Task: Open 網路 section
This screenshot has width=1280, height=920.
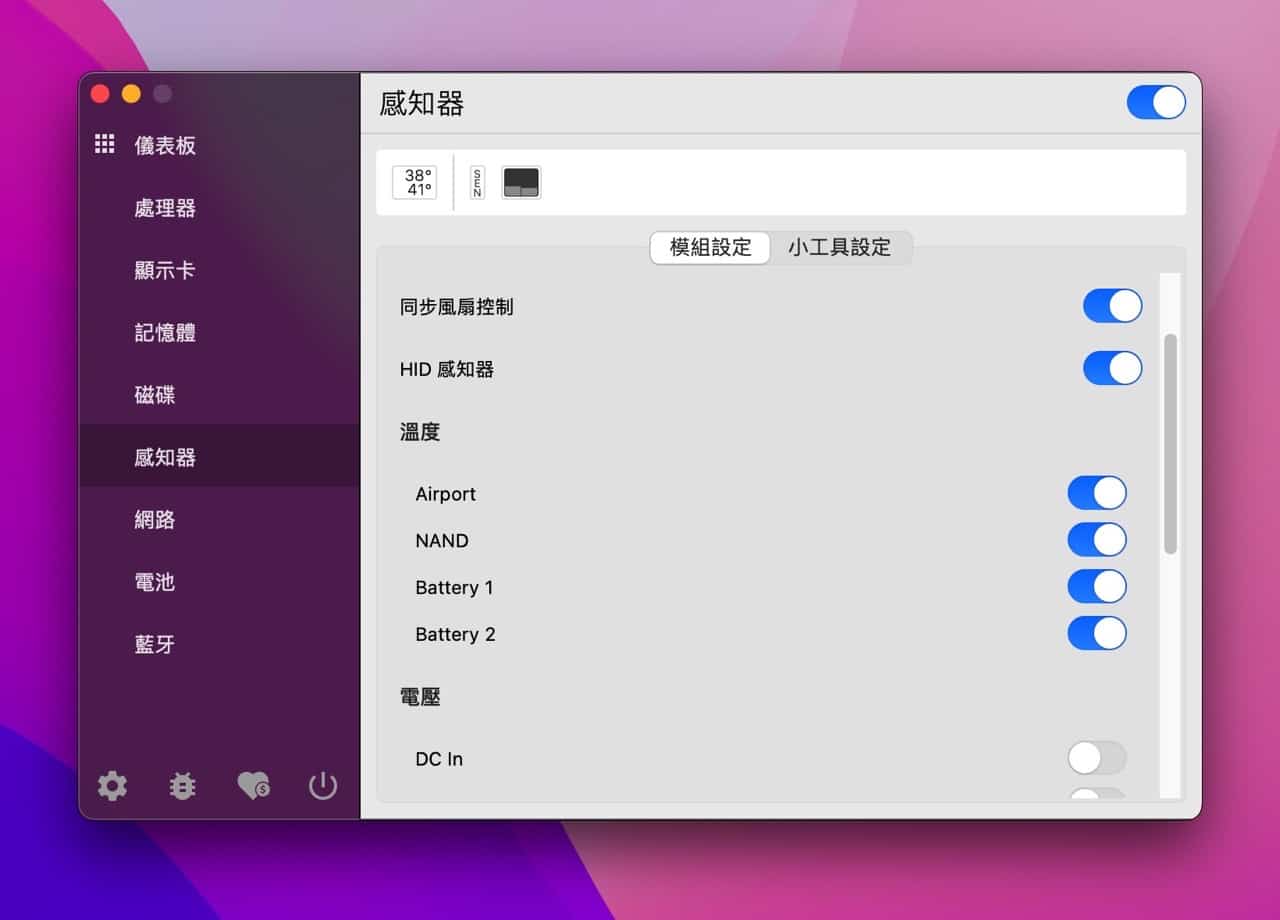Action: (219, 520)
